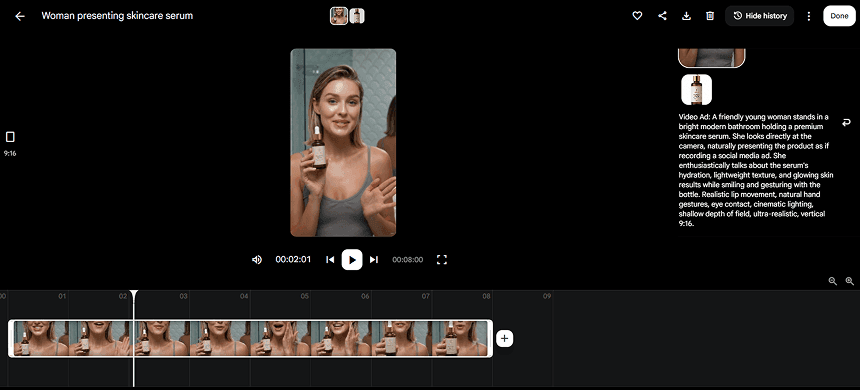Download the video

point(686,16)
